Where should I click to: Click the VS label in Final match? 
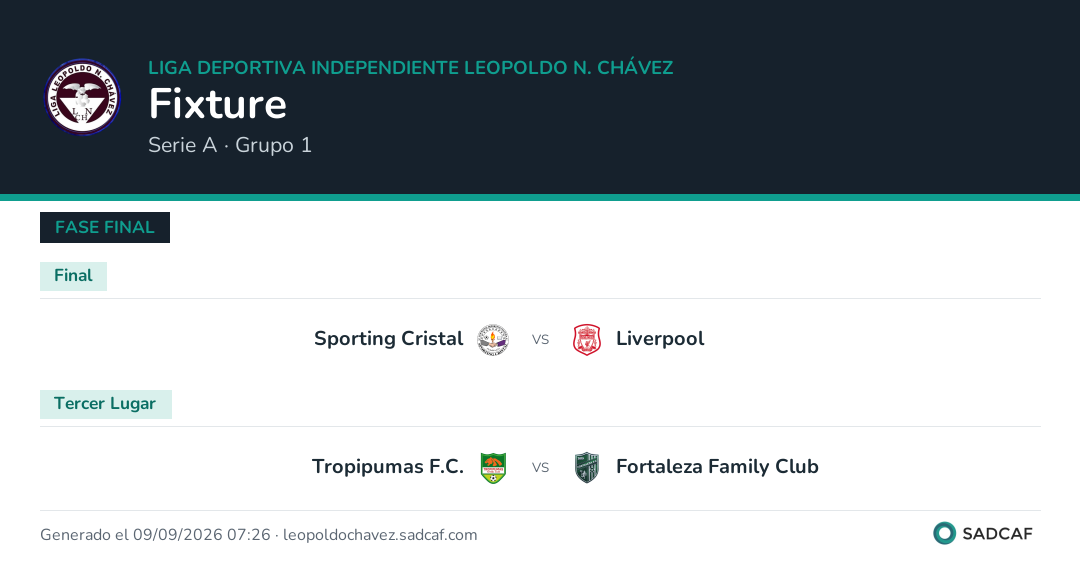[x=541, y=339]
